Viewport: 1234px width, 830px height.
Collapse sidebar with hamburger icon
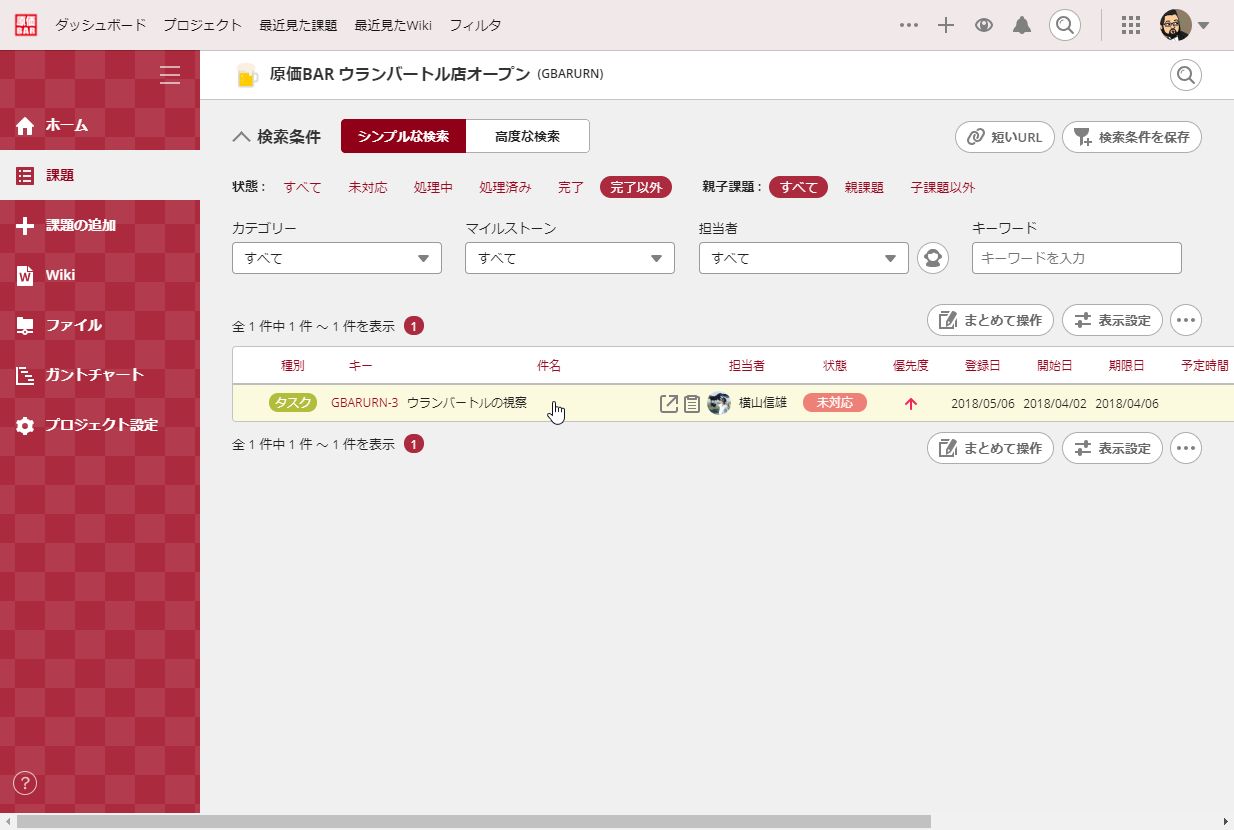click(x=170, y=75)
